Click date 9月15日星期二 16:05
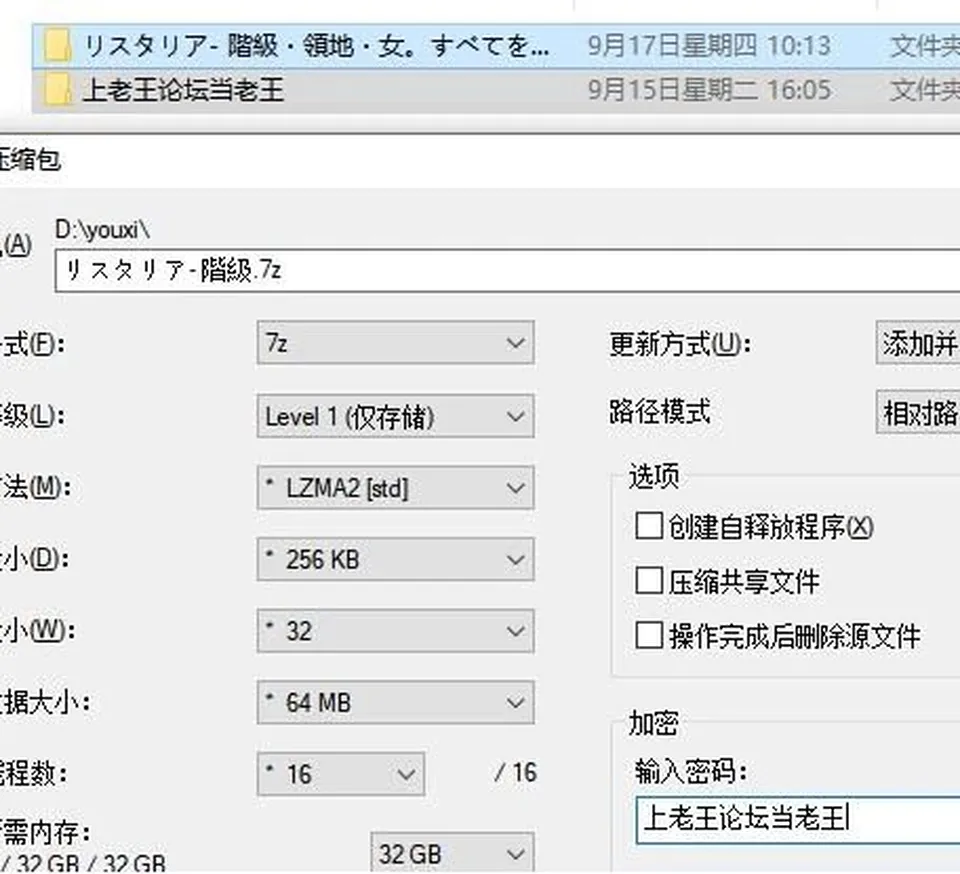Screen dimensions: 960x874 709,90
